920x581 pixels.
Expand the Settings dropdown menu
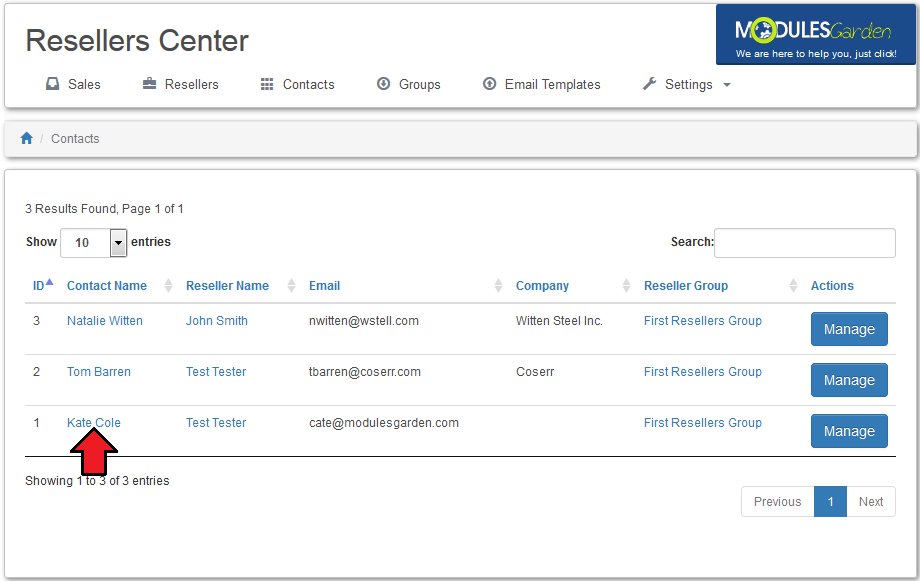pyautogui.click(x=687, y=85)
